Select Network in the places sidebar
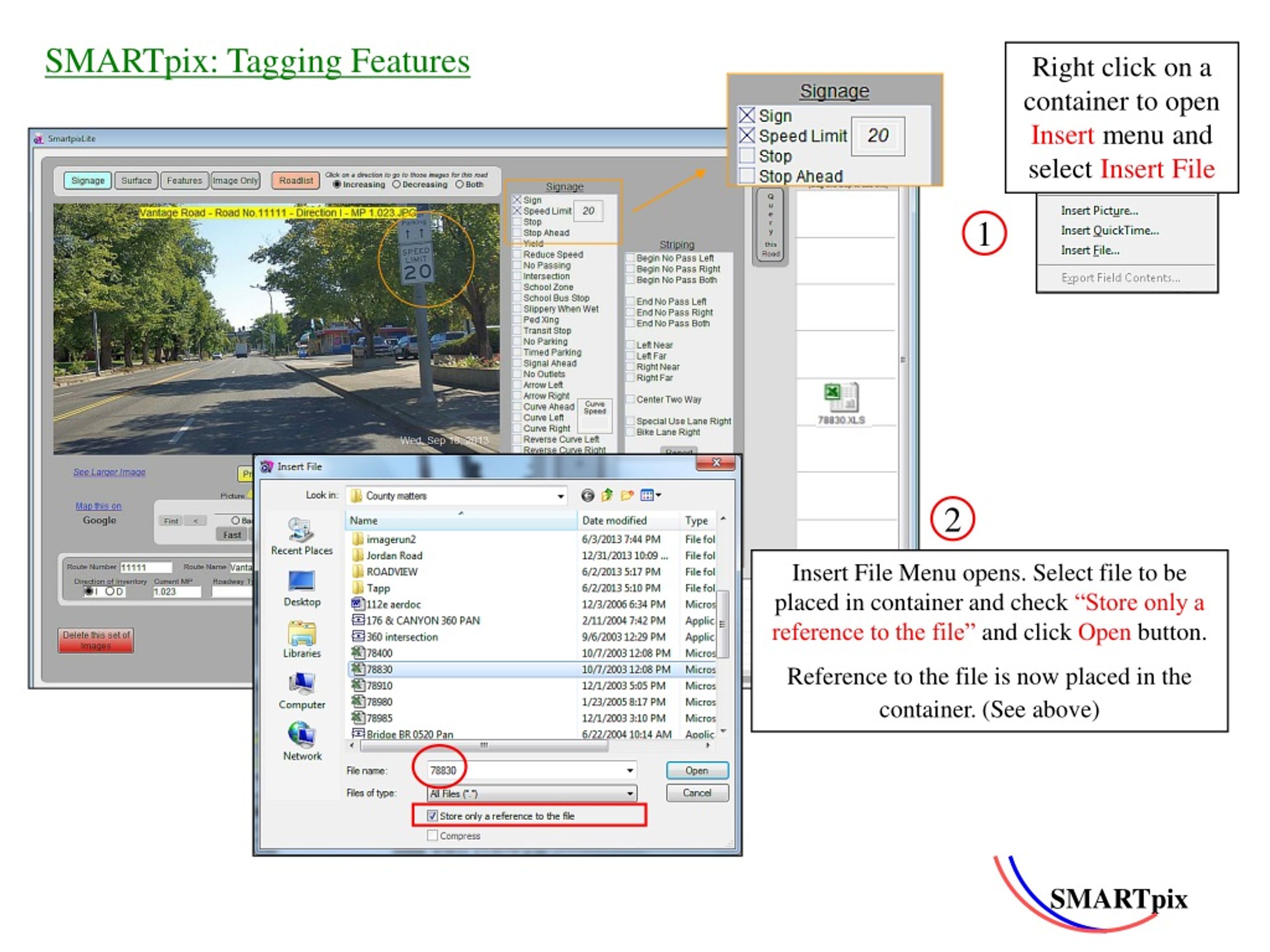The height and width of the screenshot is (952, 1270). [302, 741]
